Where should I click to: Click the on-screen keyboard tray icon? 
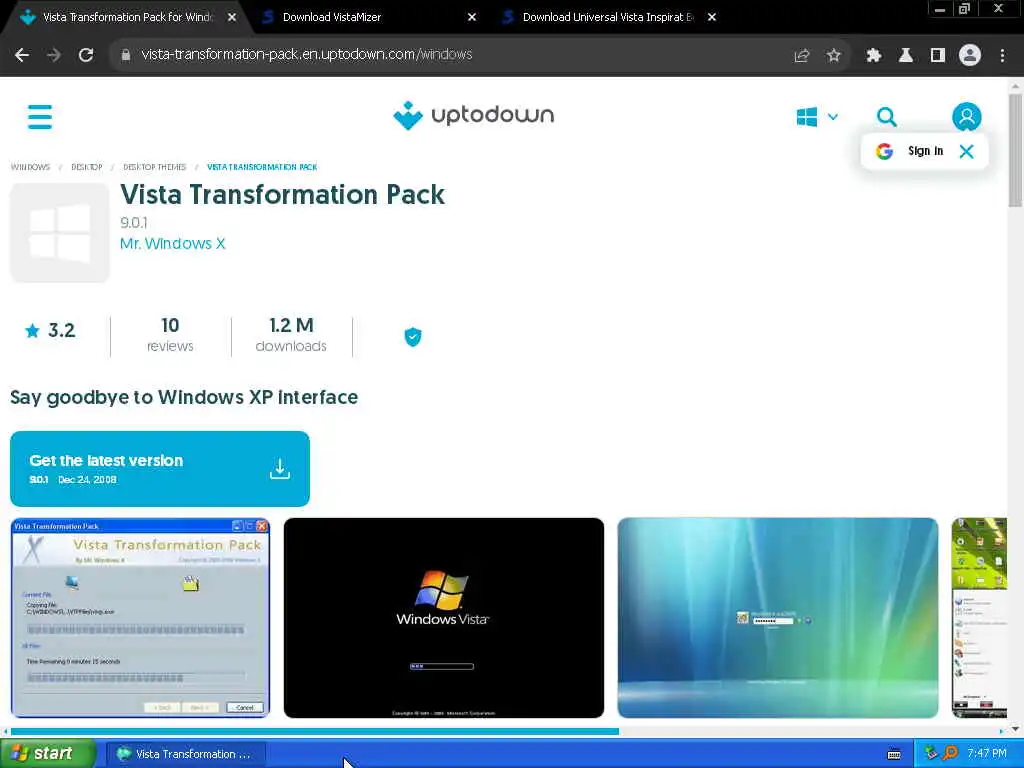tap(894, 754)
